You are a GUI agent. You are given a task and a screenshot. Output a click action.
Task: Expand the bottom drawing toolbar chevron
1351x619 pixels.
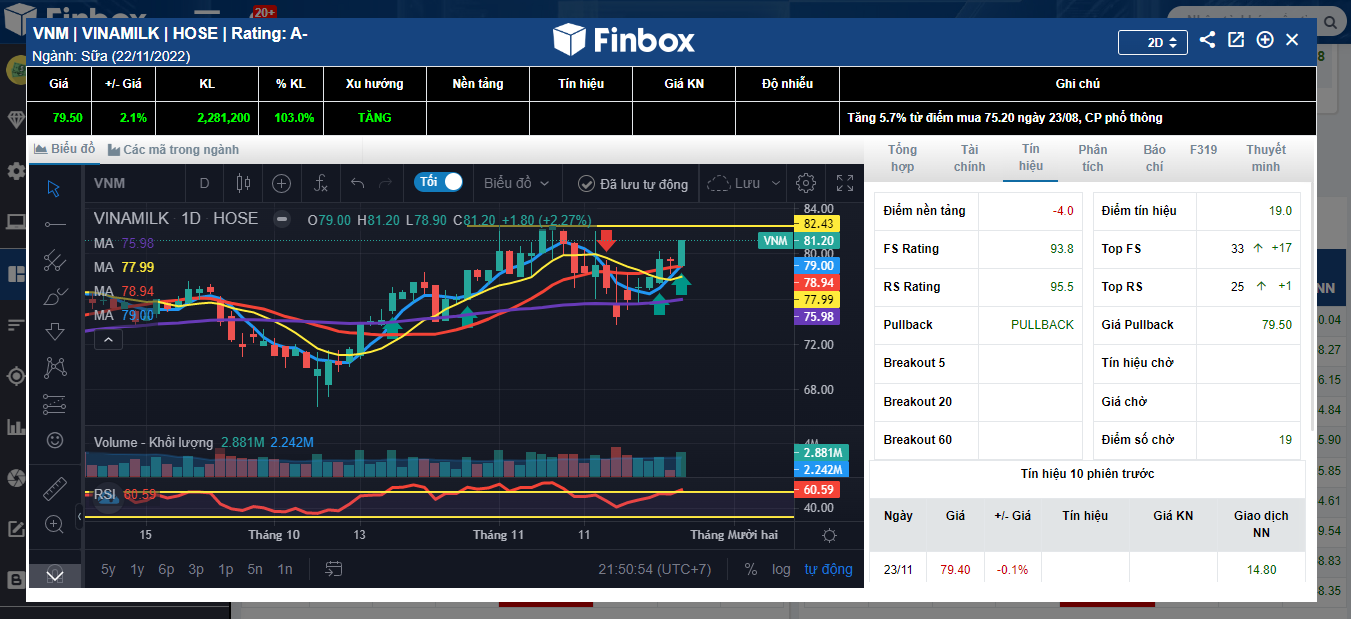(x=55, y=575)
